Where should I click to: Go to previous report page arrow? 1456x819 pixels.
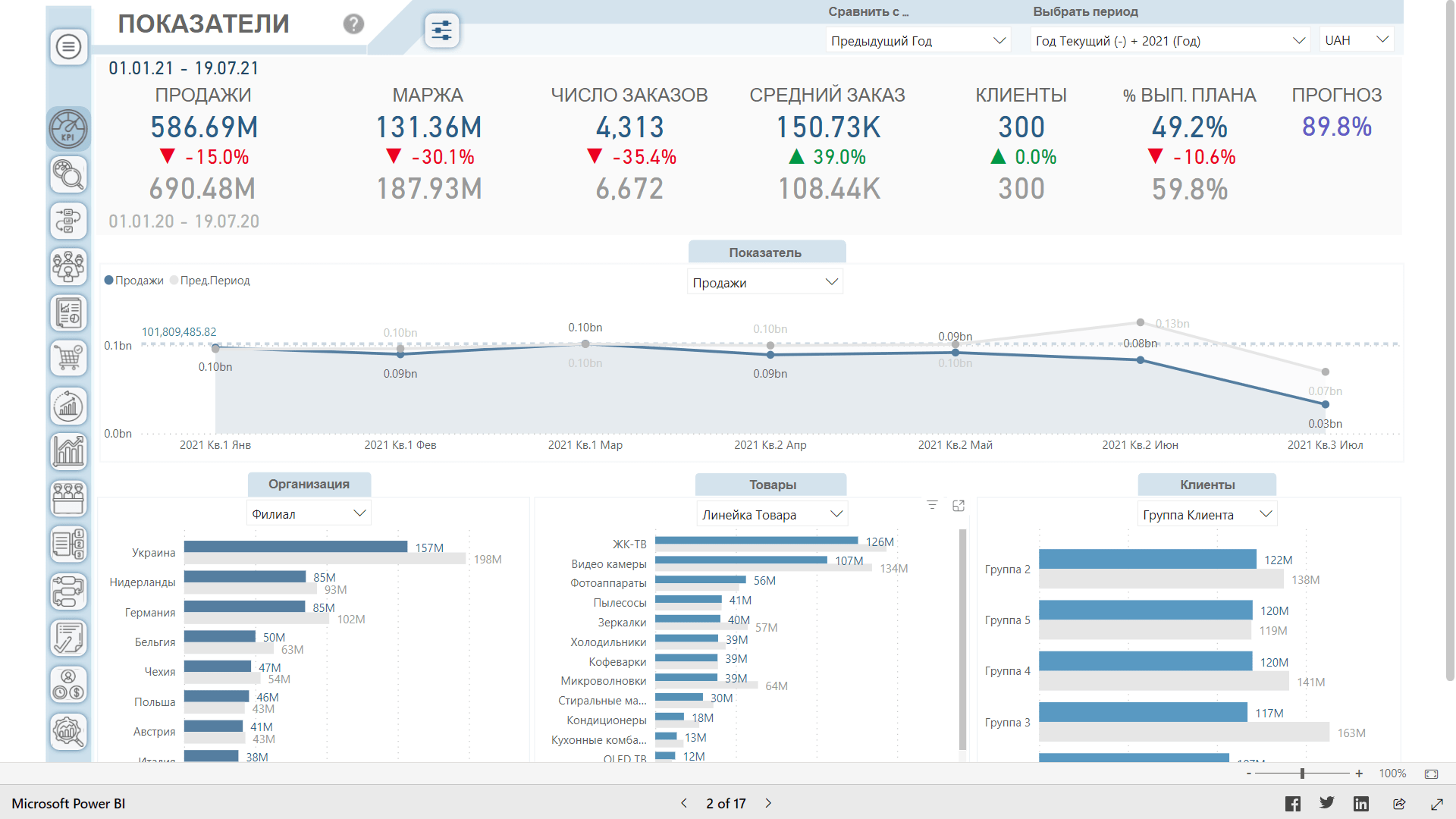coord(684,803)
